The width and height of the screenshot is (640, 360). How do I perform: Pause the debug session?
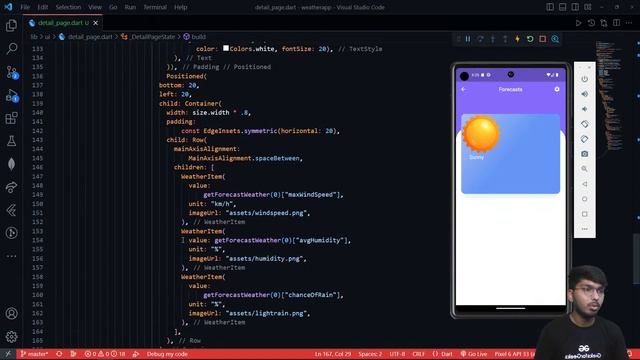(x=468, y=39)
